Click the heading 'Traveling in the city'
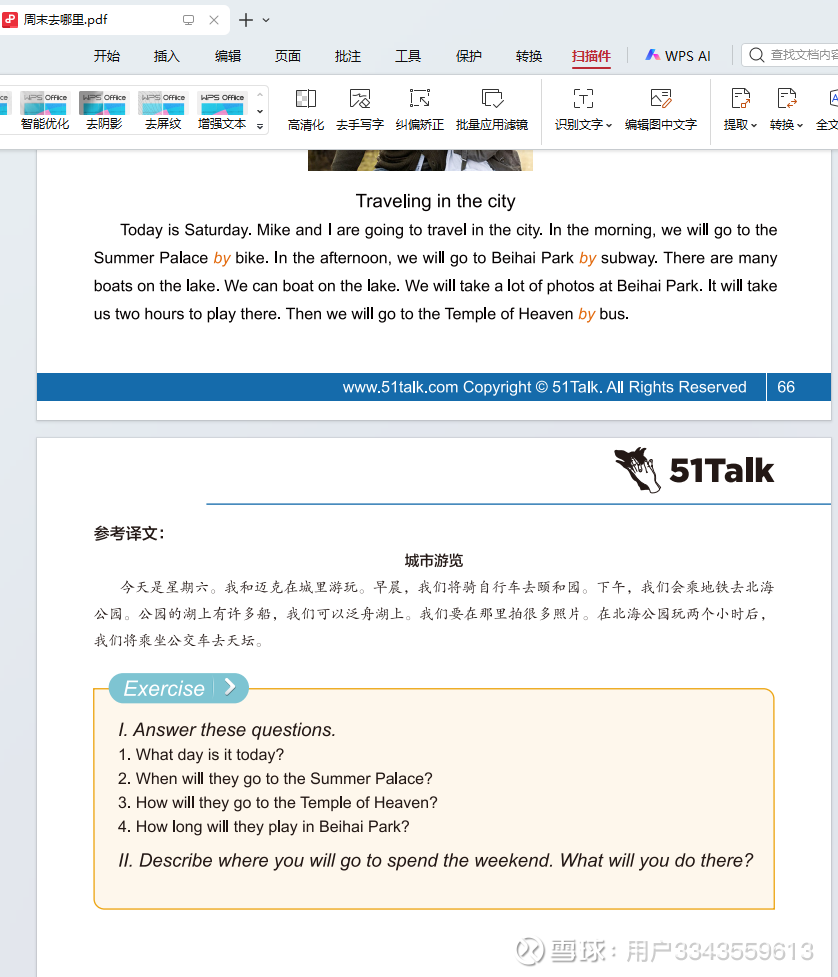The height and width of the screenshot is (977, 838). pyautogui.click(x=436, y=201)
